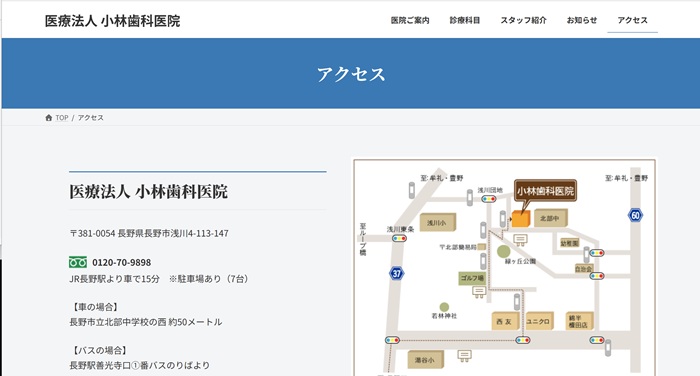Click the 〒北部簡易局 post office label
This screenshot has height=376, width=700.
click(458, 247)
